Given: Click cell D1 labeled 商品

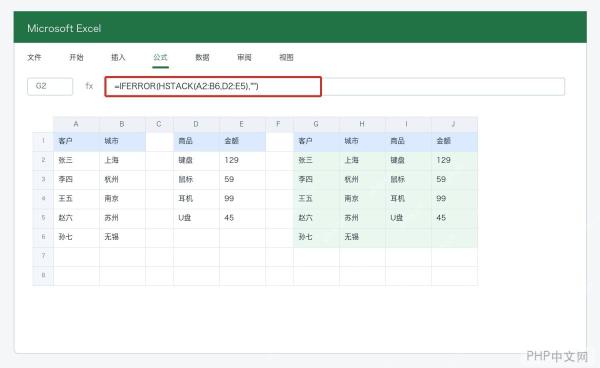Looking at the screenshot, I should [196, 141].
